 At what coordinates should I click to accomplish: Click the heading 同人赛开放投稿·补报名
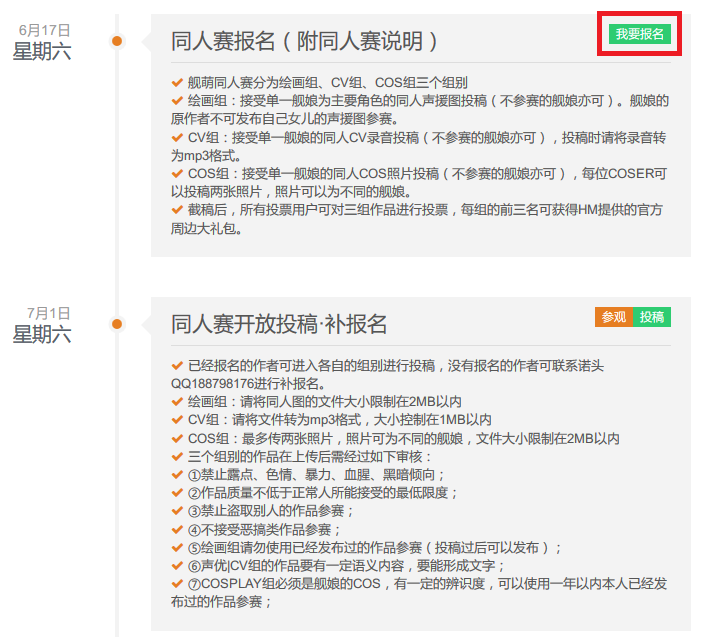coord(279,324)
